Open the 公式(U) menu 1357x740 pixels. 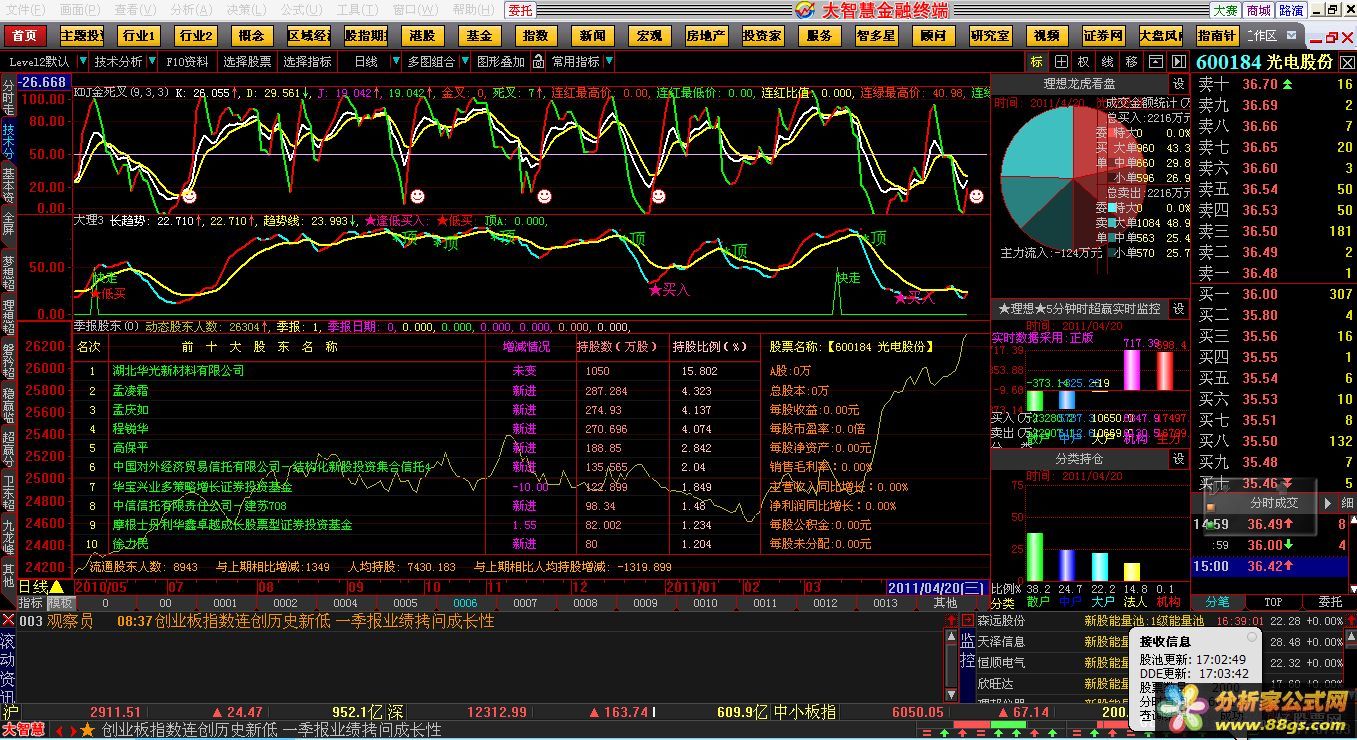[x=300, y=9]
